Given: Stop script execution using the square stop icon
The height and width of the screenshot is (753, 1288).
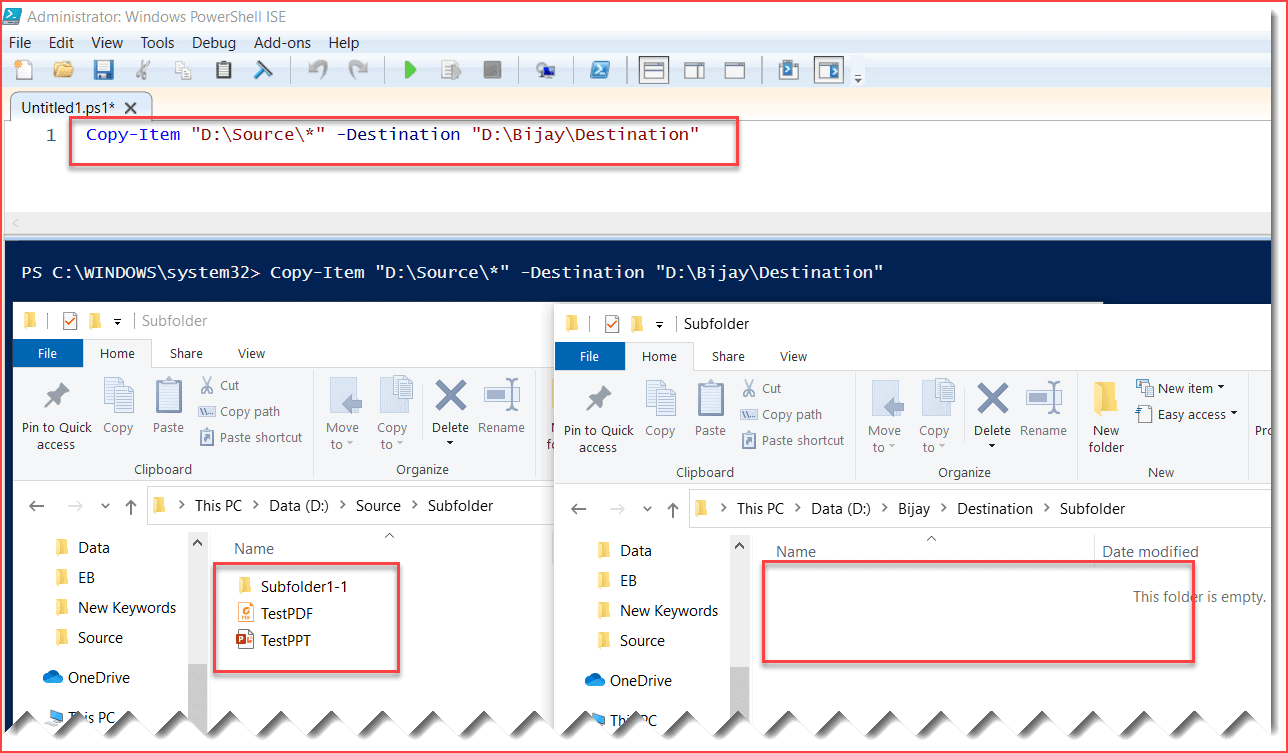Looking at the screenshot, I should click(x=492, y=69).
